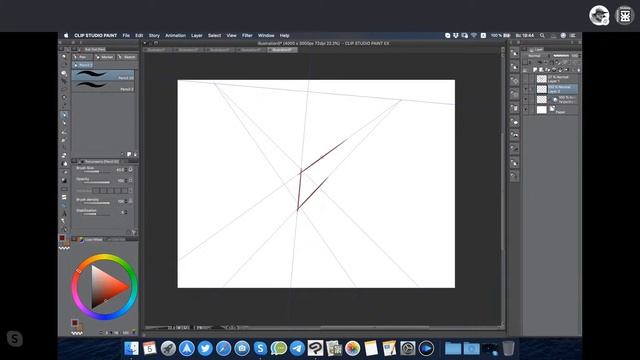Image resolution: width=640 pixels, height=360 pixels.
Task: Select the Pen tool in toolbar
Action: pyautogui.click(x=64, y=115)
